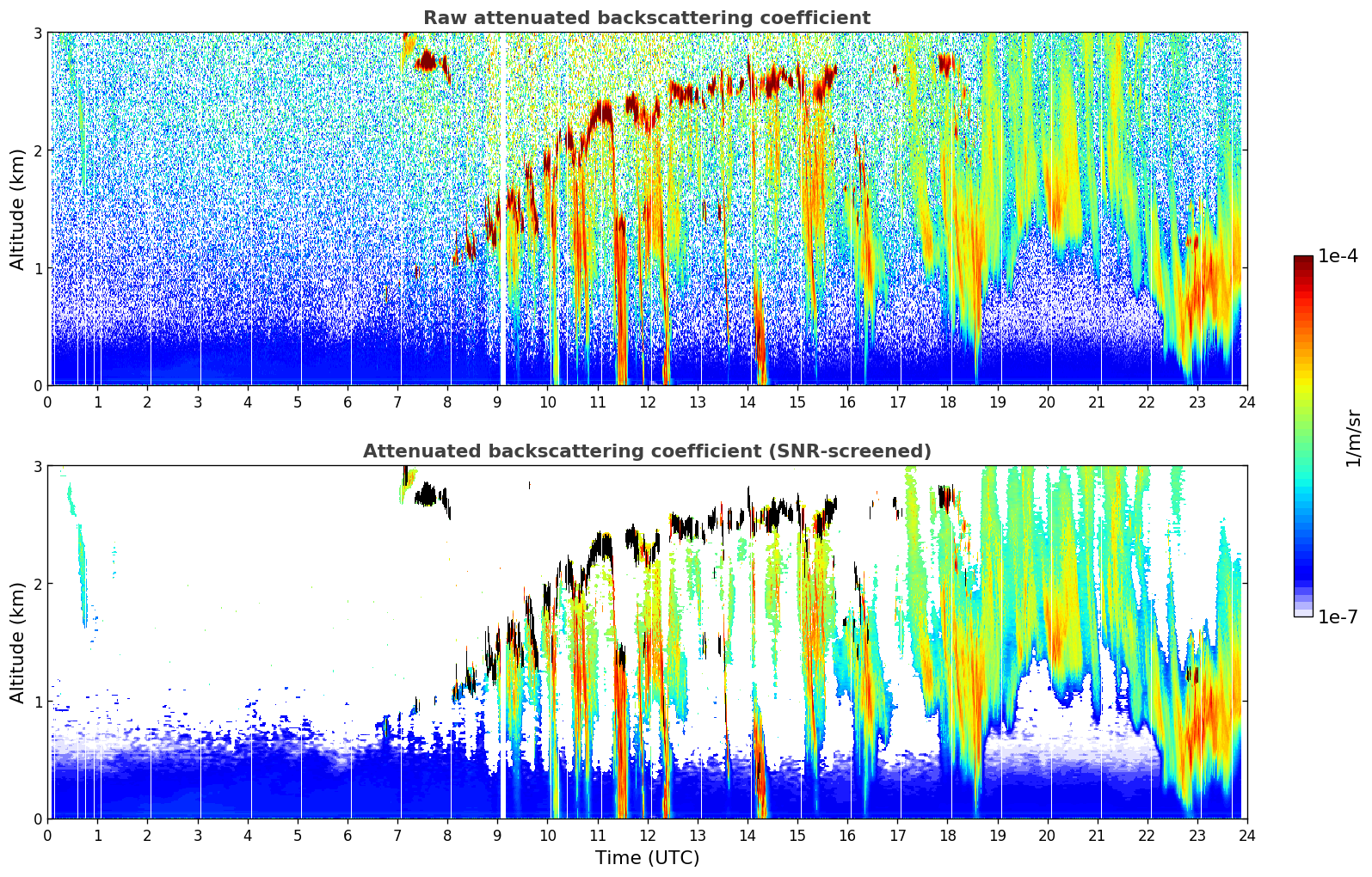Image resolution: width=1372 pixels, height=877 pixels.
Task: Click the '1/m/sr' colorbar unit label
Action: (1354, 438)
